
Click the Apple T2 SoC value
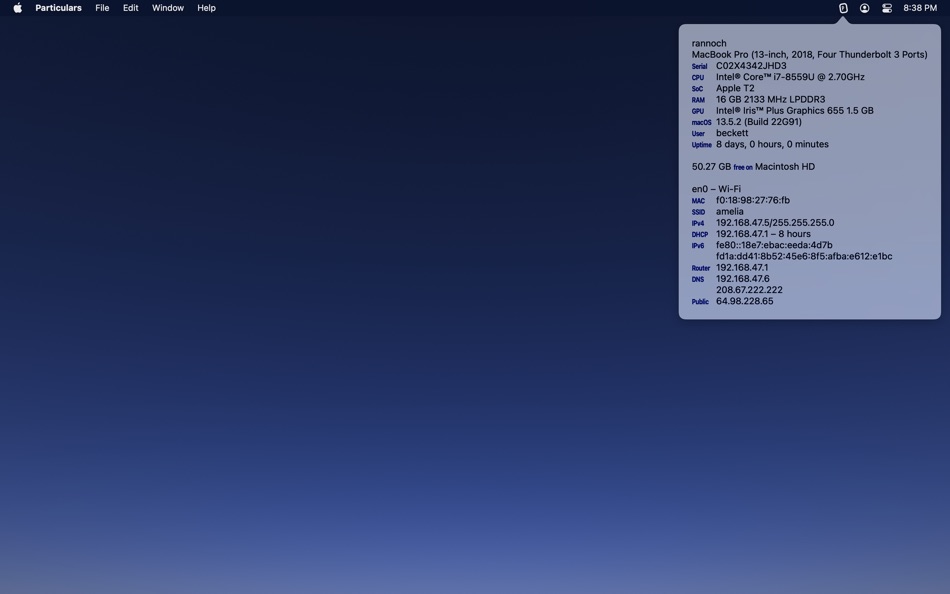point(735,88)
